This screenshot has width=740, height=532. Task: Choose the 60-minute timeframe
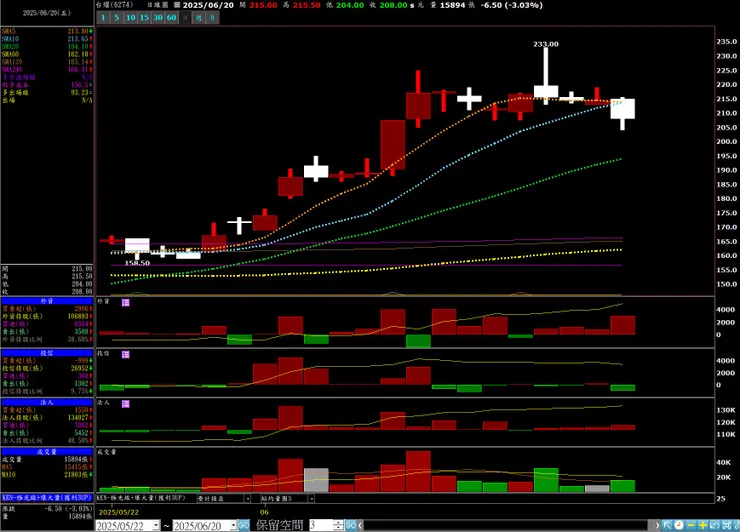coord(171,18)
